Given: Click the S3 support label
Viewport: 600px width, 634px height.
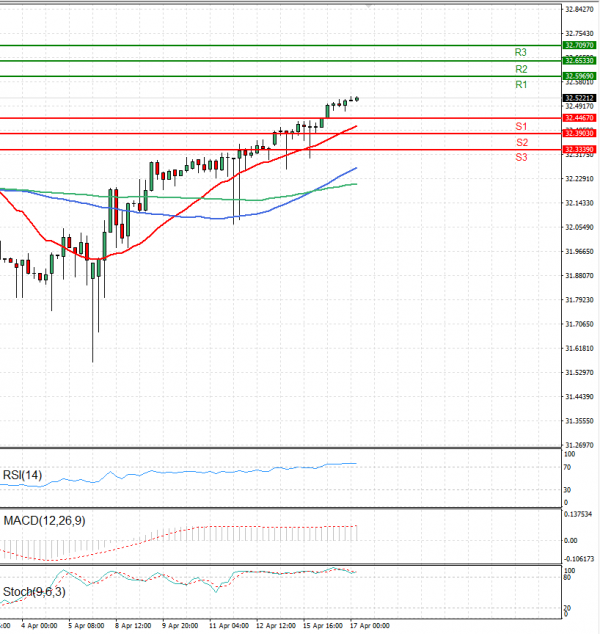Looking at the screenshot, I should (521, 157).
